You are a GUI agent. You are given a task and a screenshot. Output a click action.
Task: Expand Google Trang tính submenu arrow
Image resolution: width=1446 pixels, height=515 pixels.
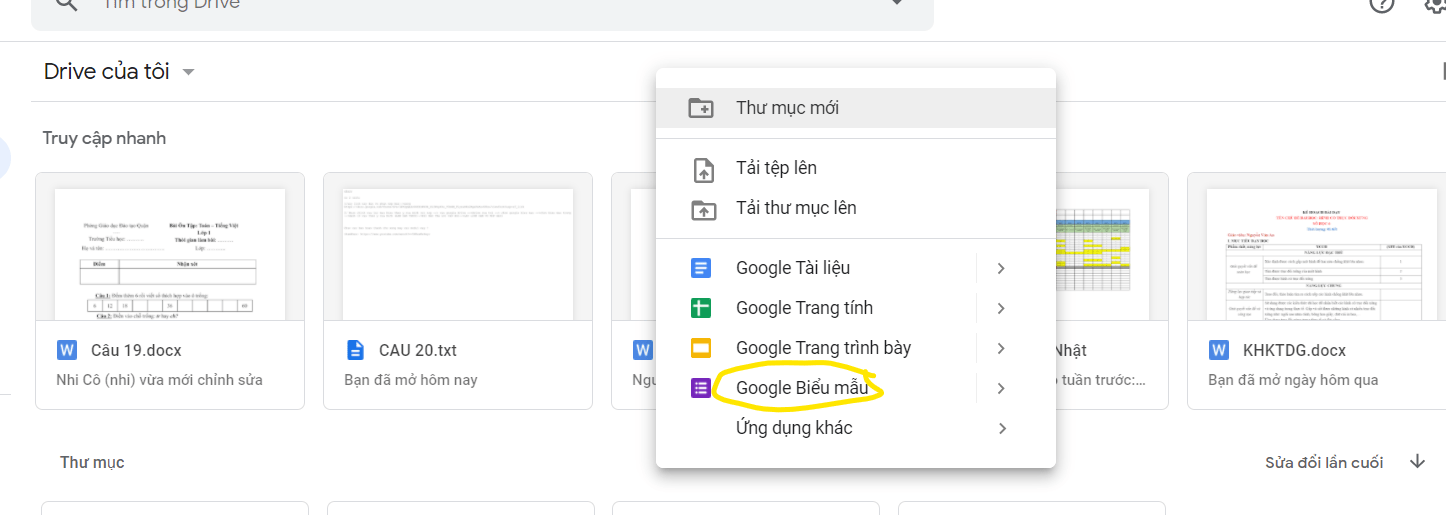pos(1001,308)
